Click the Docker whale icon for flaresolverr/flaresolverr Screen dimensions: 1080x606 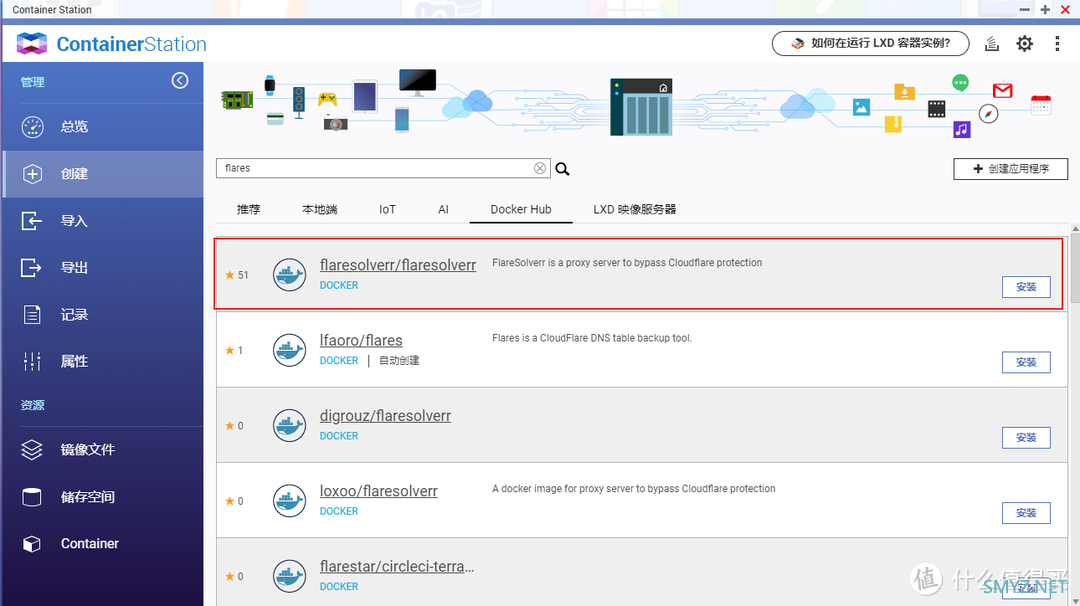point(289,275)
